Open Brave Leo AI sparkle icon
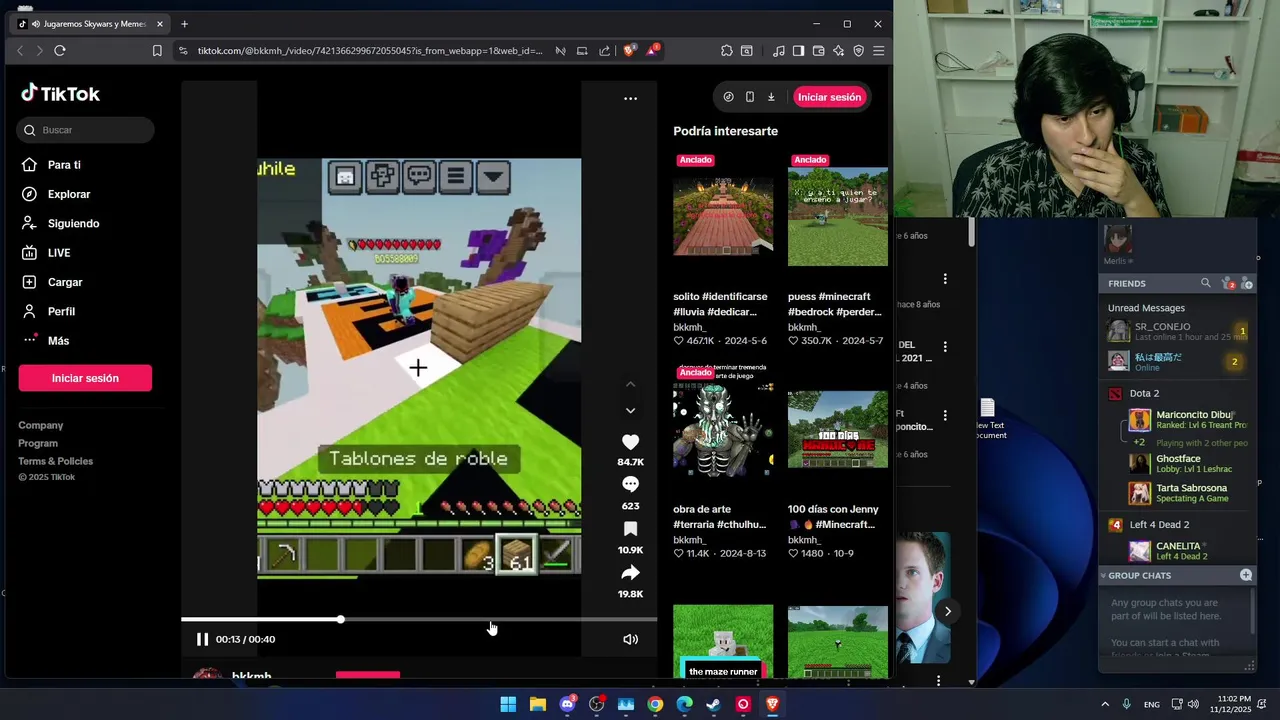 [838, 51]
